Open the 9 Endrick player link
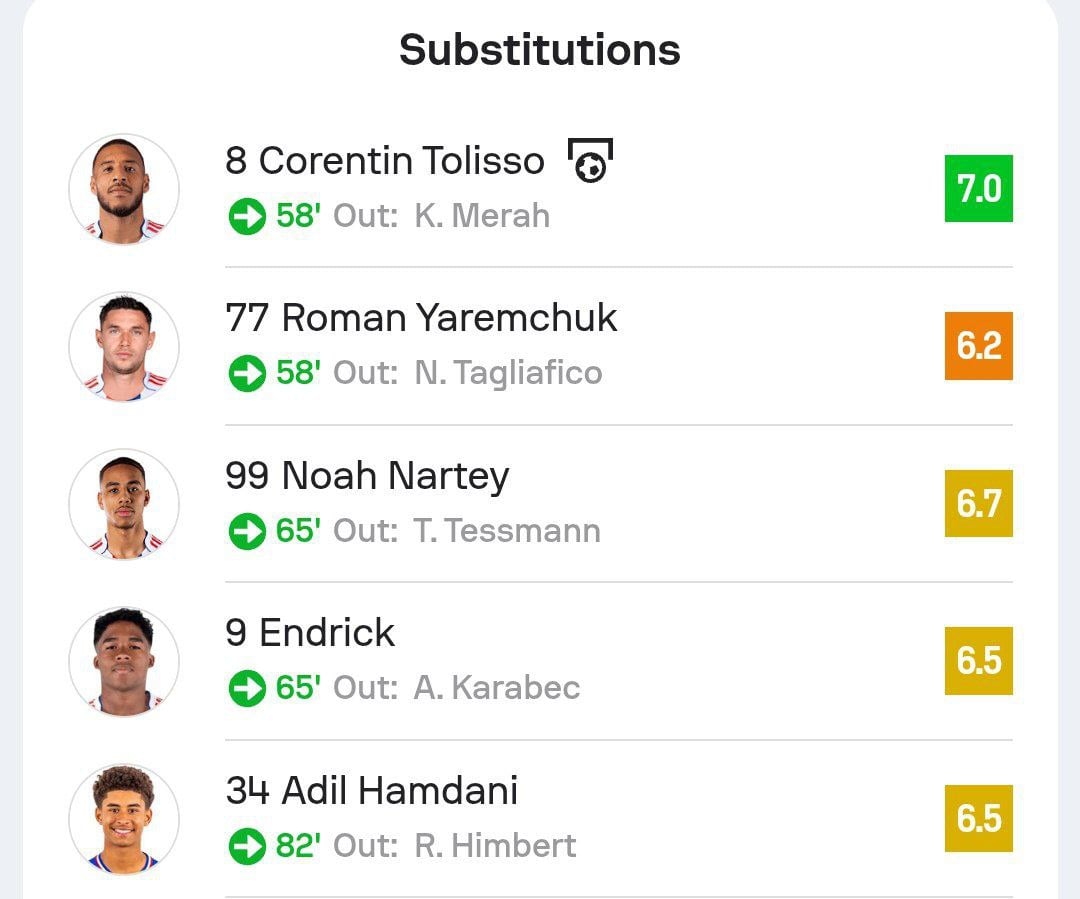Screen dimensions: 1080x899 click(x=310, y=633)
